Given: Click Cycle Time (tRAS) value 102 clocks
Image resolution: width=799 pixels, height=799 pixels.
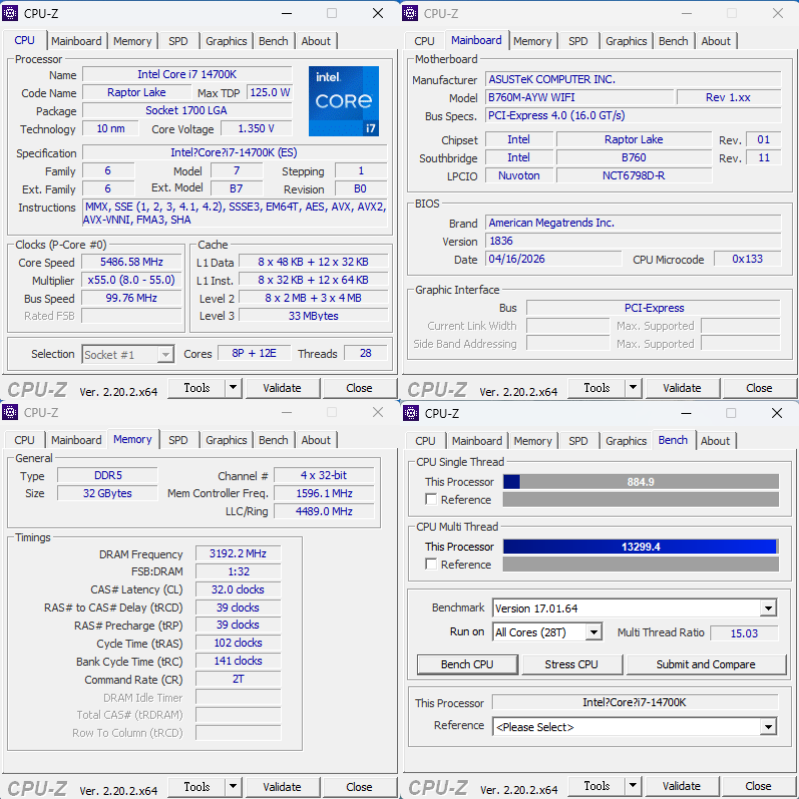Looking at the screenshot, I should pos(238,643).
